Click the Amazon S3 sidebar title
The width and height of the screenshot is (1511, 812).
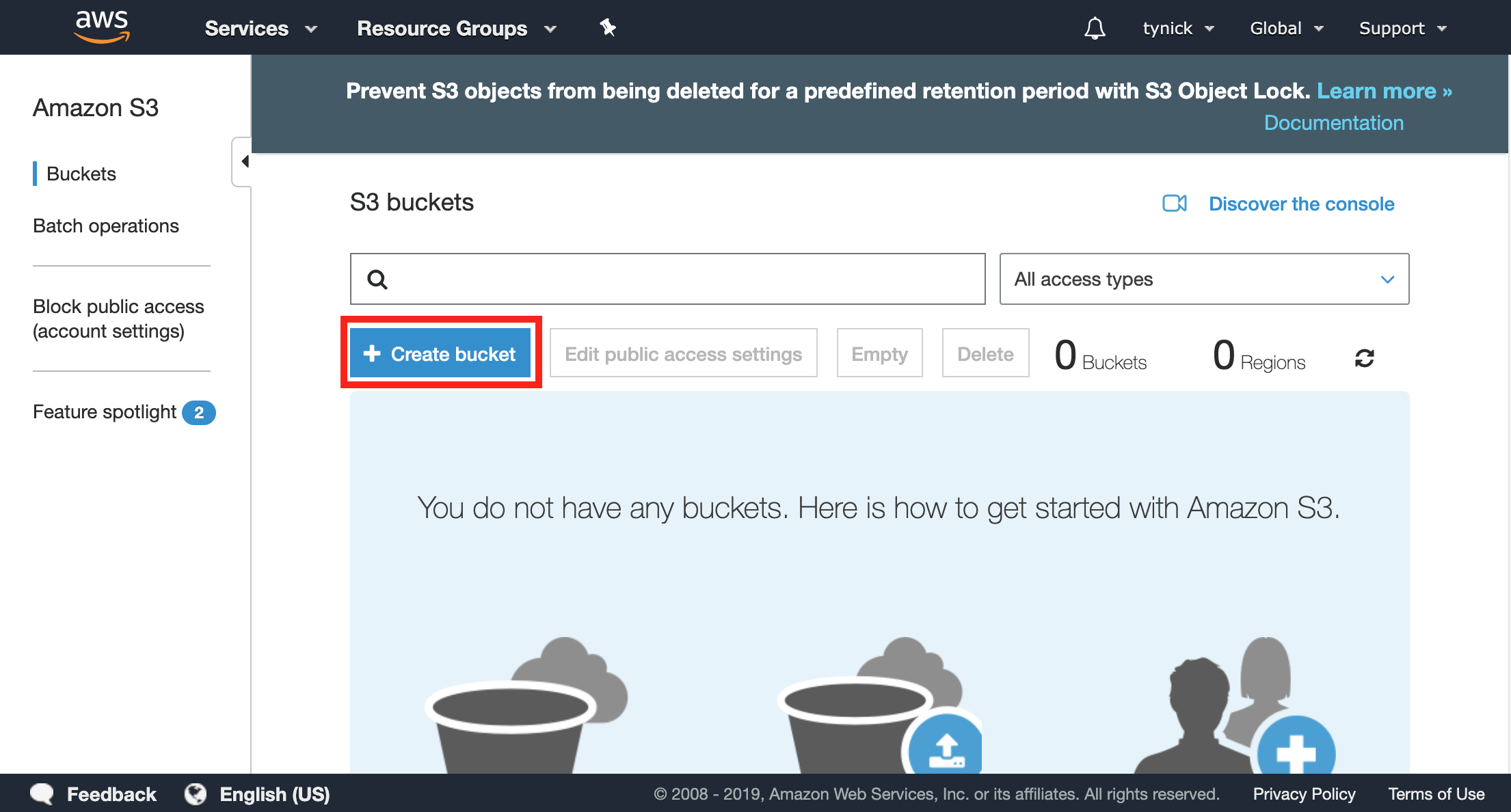96,107
